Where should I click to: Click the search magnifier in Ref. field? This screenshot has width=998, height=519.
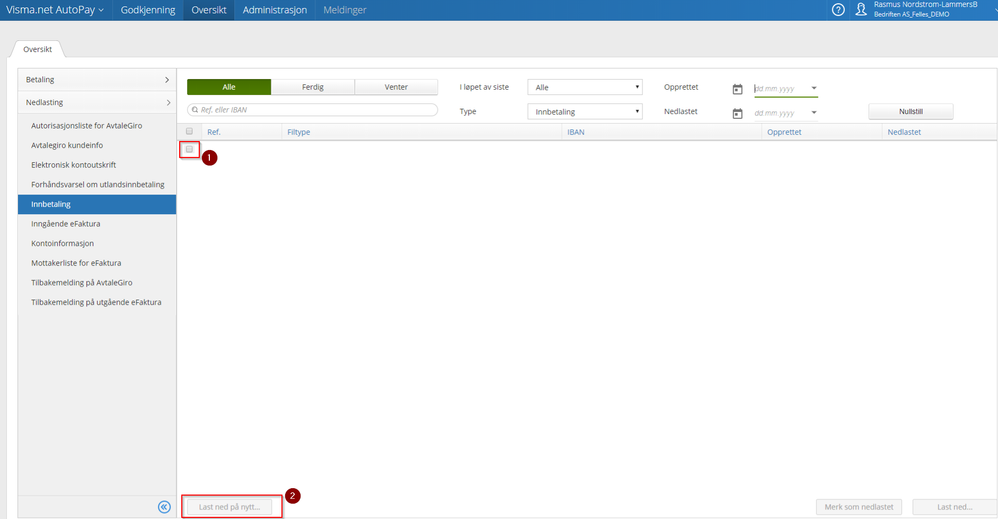[195, 110]
